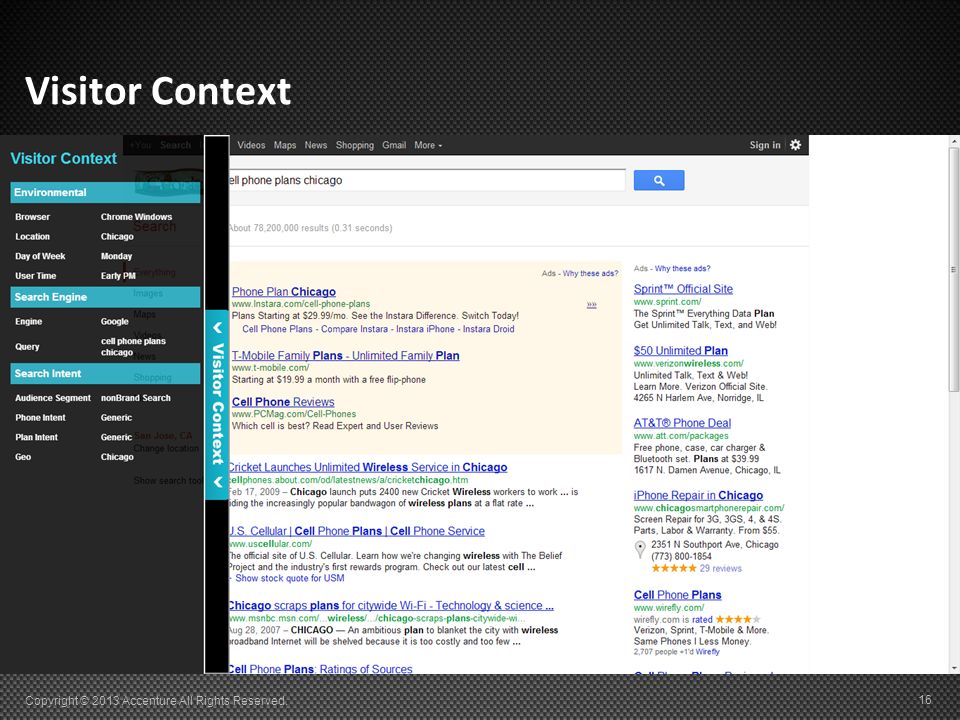The height and width of the screenshot is (720, 960).
Task: Click the Day of Week value Monday
Action: click(116, 256)
